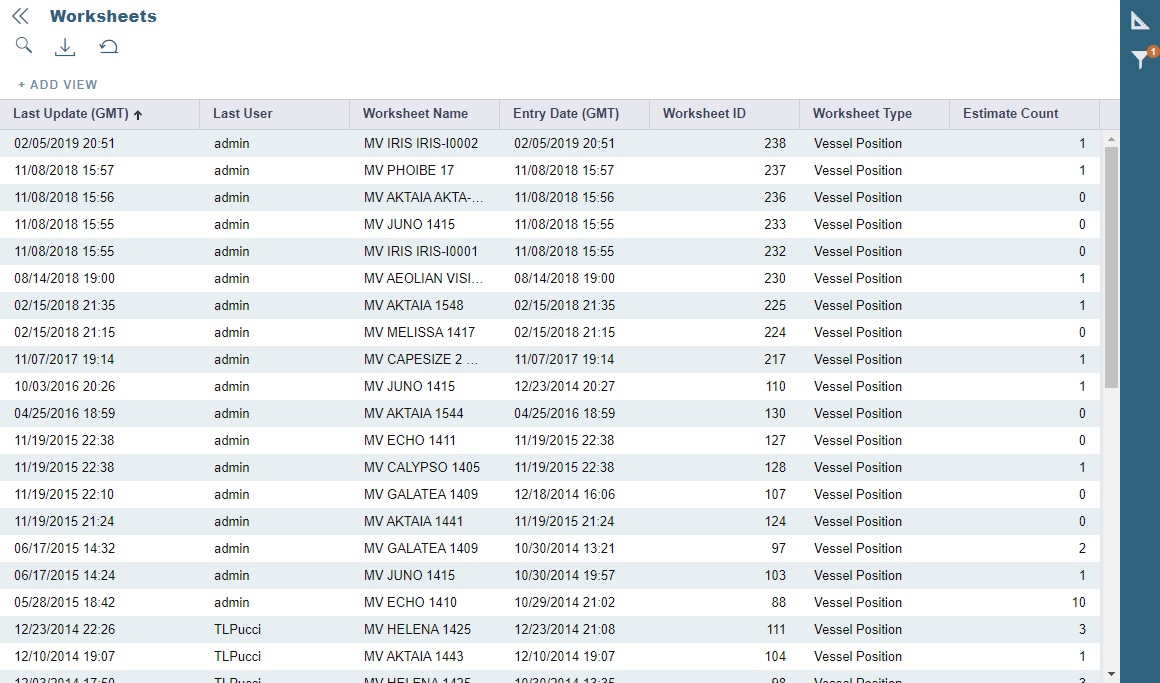
Task: Sort by Entry Date (GMT) column
Action: pyautogui.click(x=566, y=114)
